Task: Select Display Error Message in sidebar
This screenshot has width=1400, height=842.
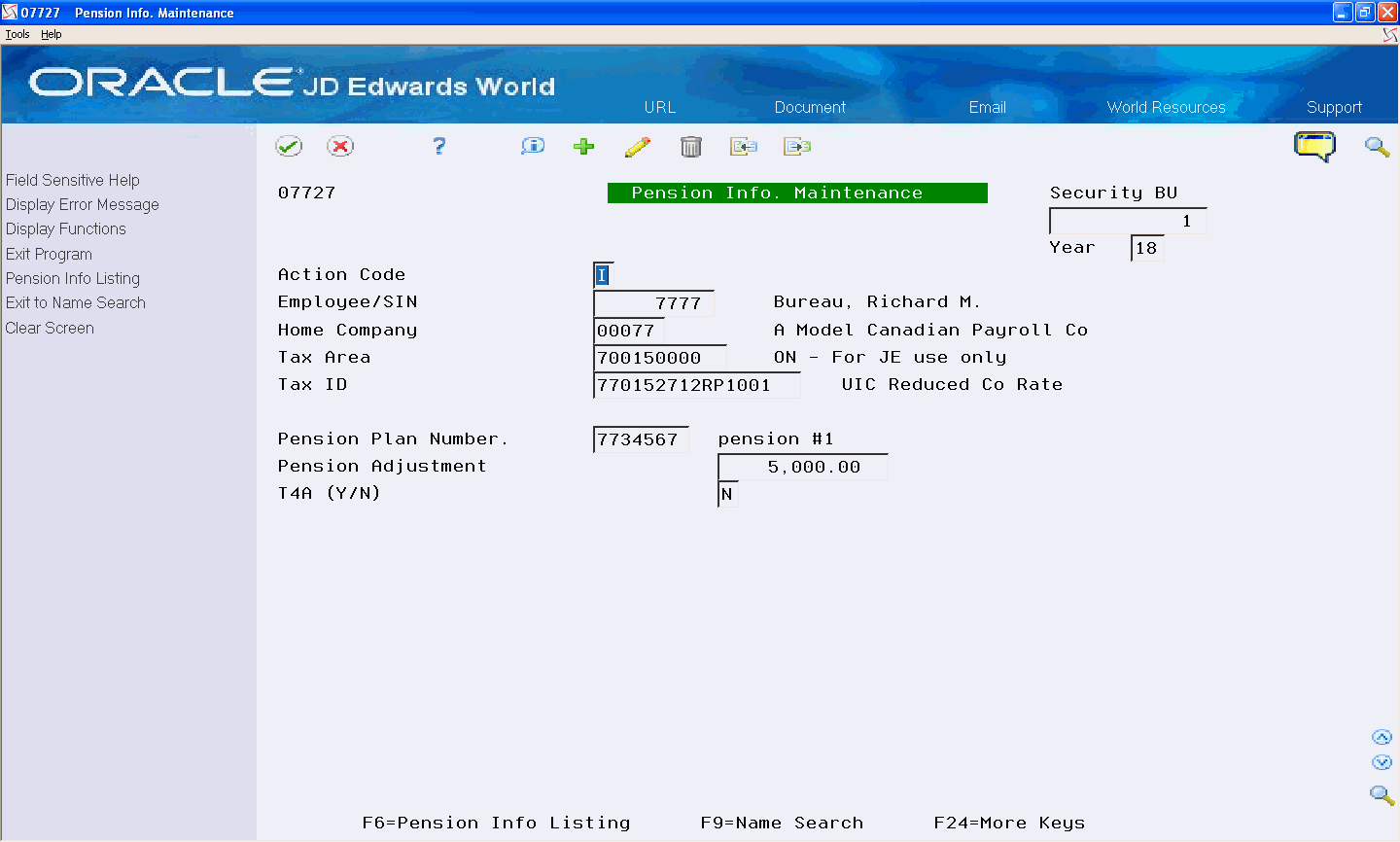Action: click(x=83, y=204)
